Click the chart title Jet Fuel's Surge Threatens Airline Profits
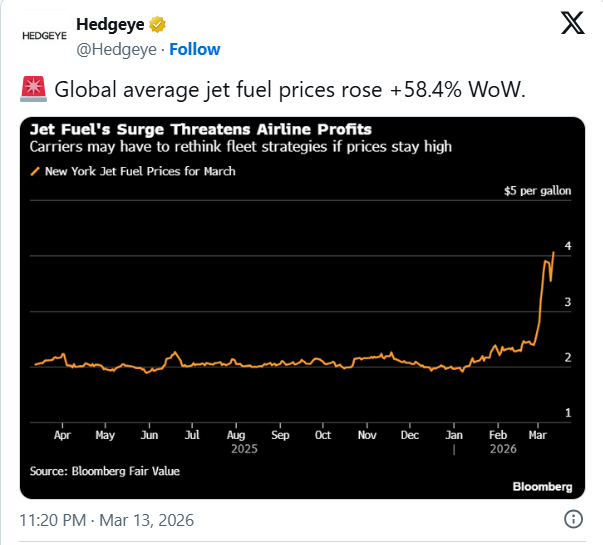Image resolution: width=603 pixels, height=545 pixels. pyautogui.click(x=201, y=130)
